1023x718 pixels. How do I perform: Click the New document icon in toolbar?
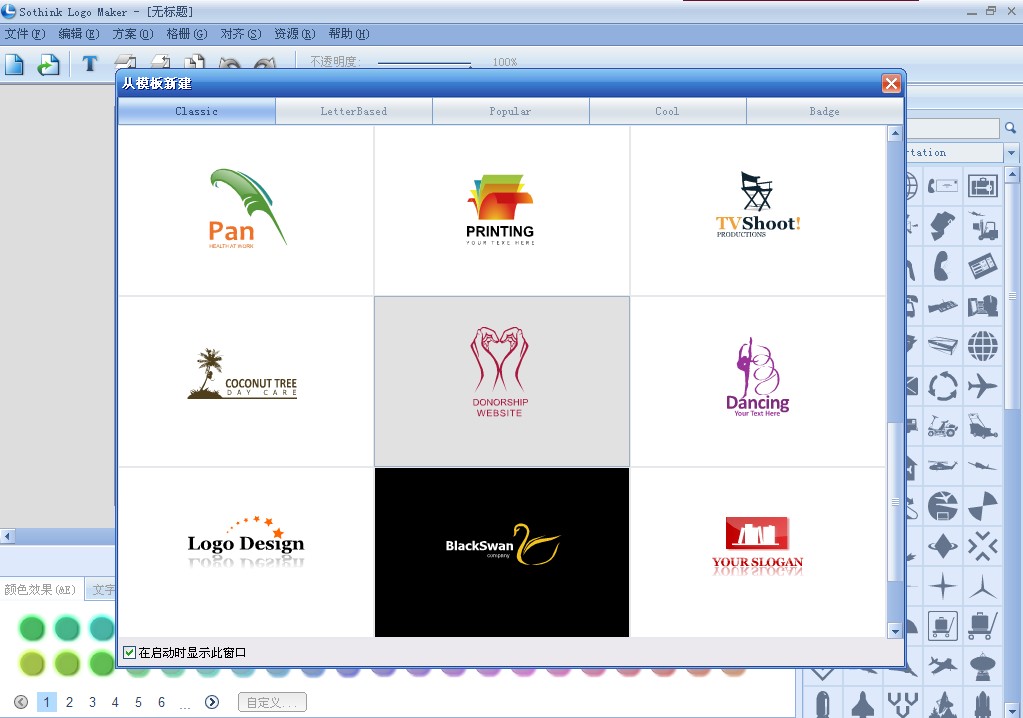point(14,64)
